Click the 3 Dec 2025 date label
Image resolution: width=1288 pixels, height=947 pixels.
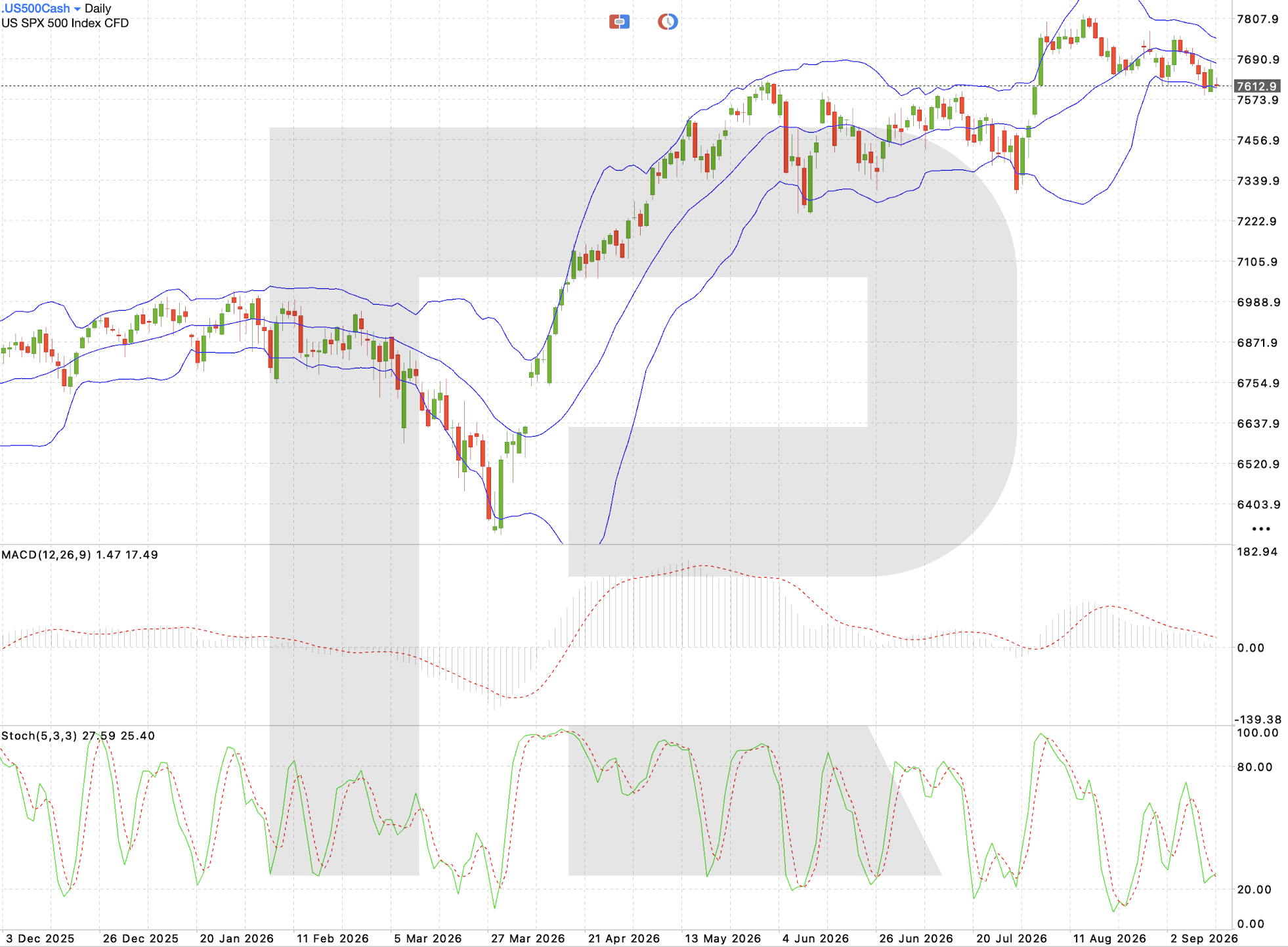40,939
